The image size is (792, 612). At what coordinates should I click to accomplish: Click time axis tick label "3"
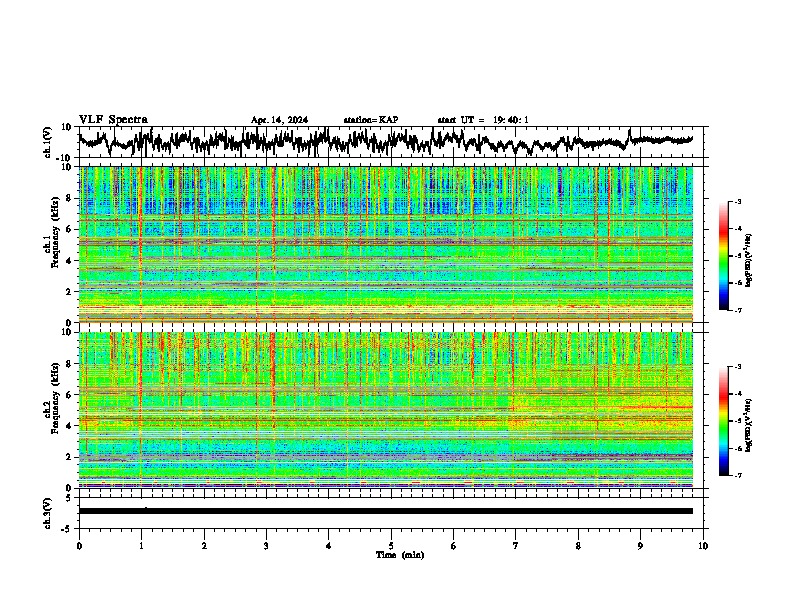point(266,546)
